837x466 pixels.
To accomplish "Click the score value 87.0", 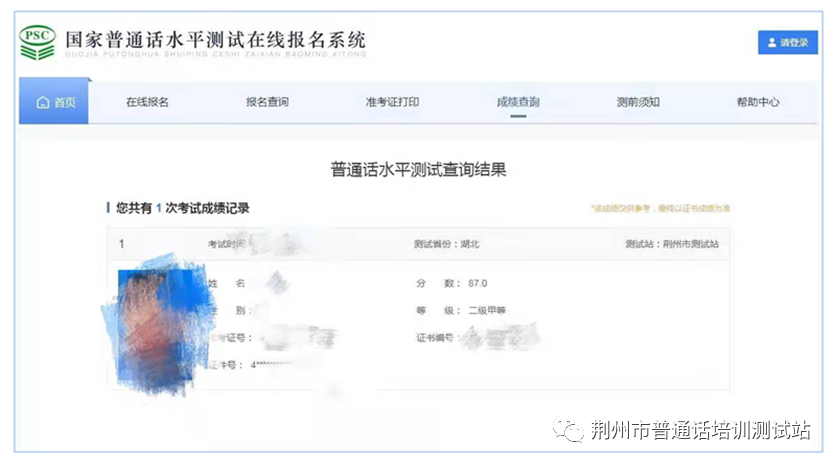I will point(477,284).
